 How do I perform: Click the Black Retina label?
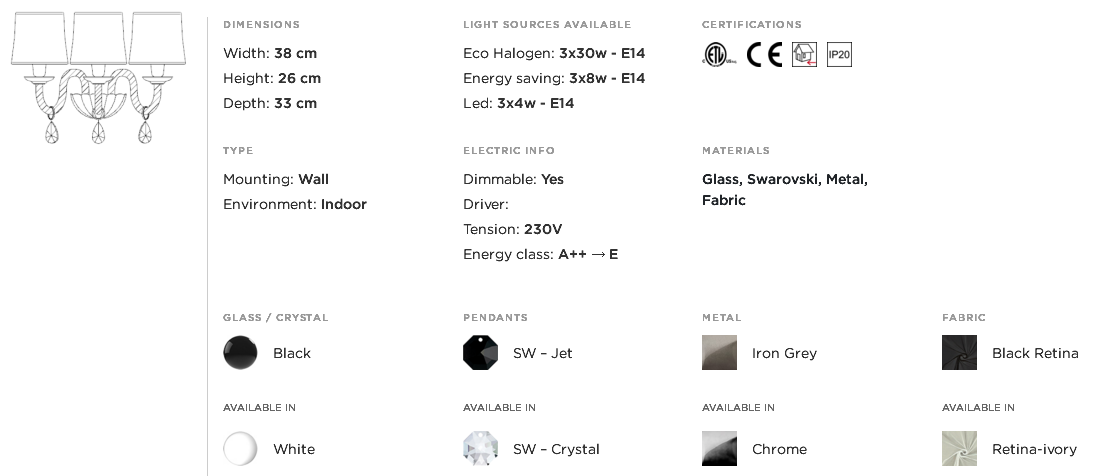point(1035,353)
